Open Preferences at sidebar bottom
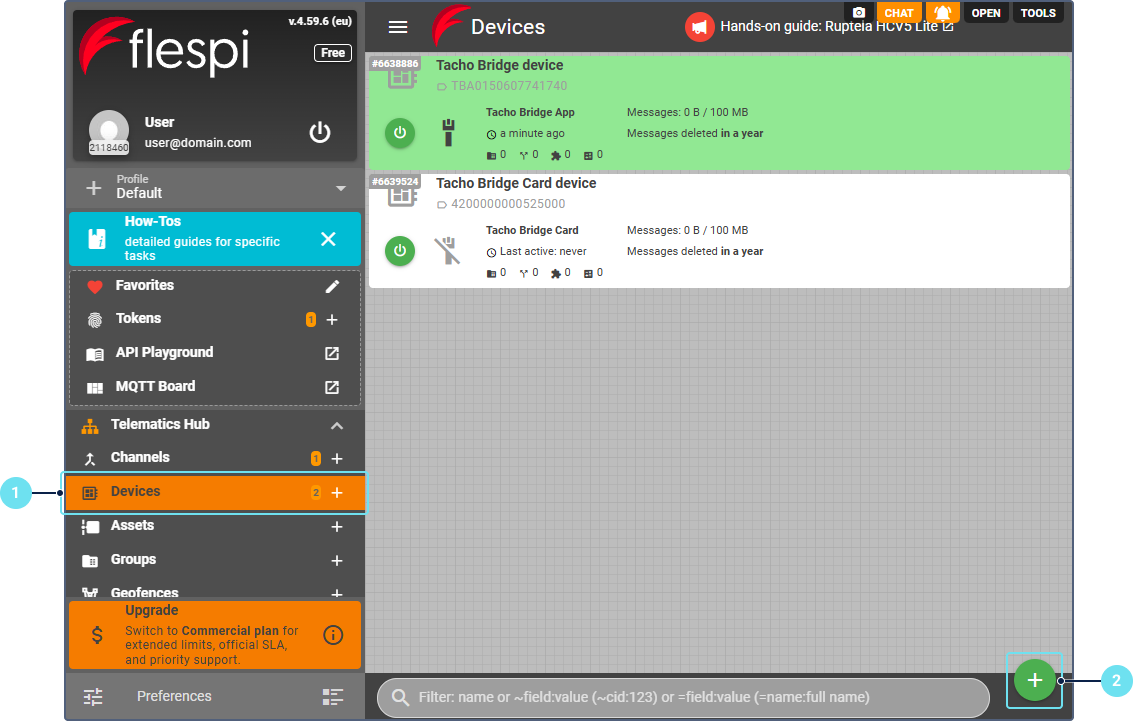Viewport: 1133px width, 721px height. [174, 696]
